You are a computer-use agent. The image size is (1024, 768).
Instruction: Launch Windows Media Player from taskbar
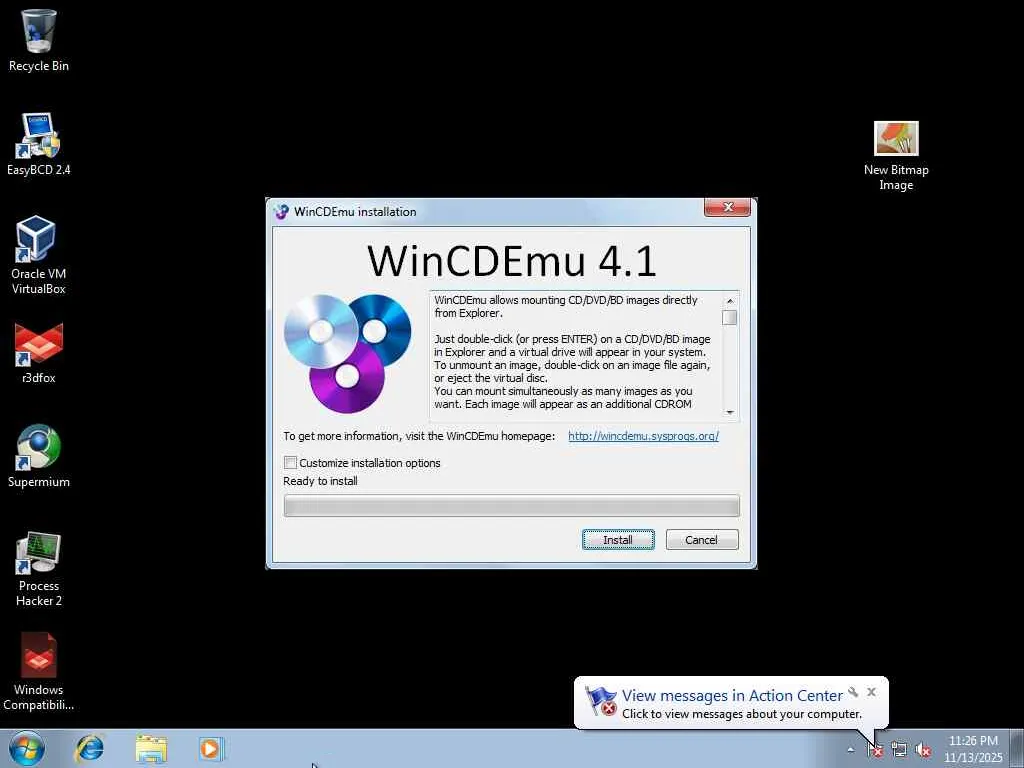pos(211,748)
